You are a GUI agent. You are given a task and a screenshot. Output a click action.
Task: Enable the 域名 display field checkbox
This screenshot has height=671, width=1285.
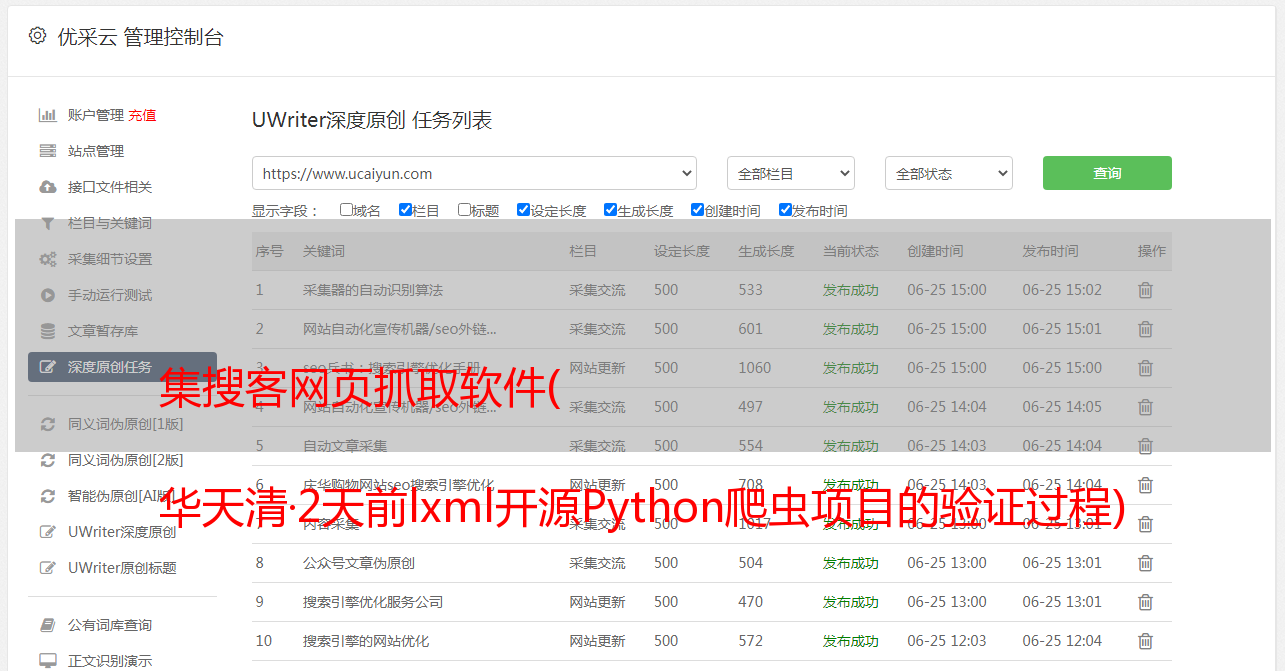point(346,210)
